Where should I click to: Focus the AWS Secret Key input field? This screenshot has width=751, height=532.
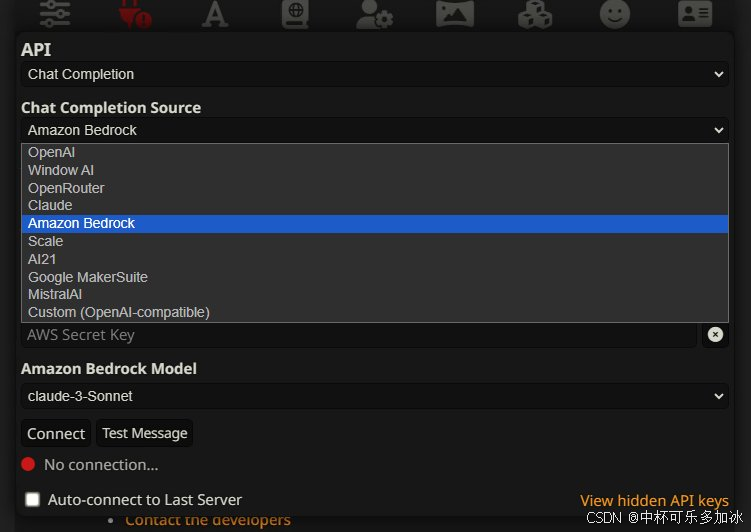tap(358, 335)
